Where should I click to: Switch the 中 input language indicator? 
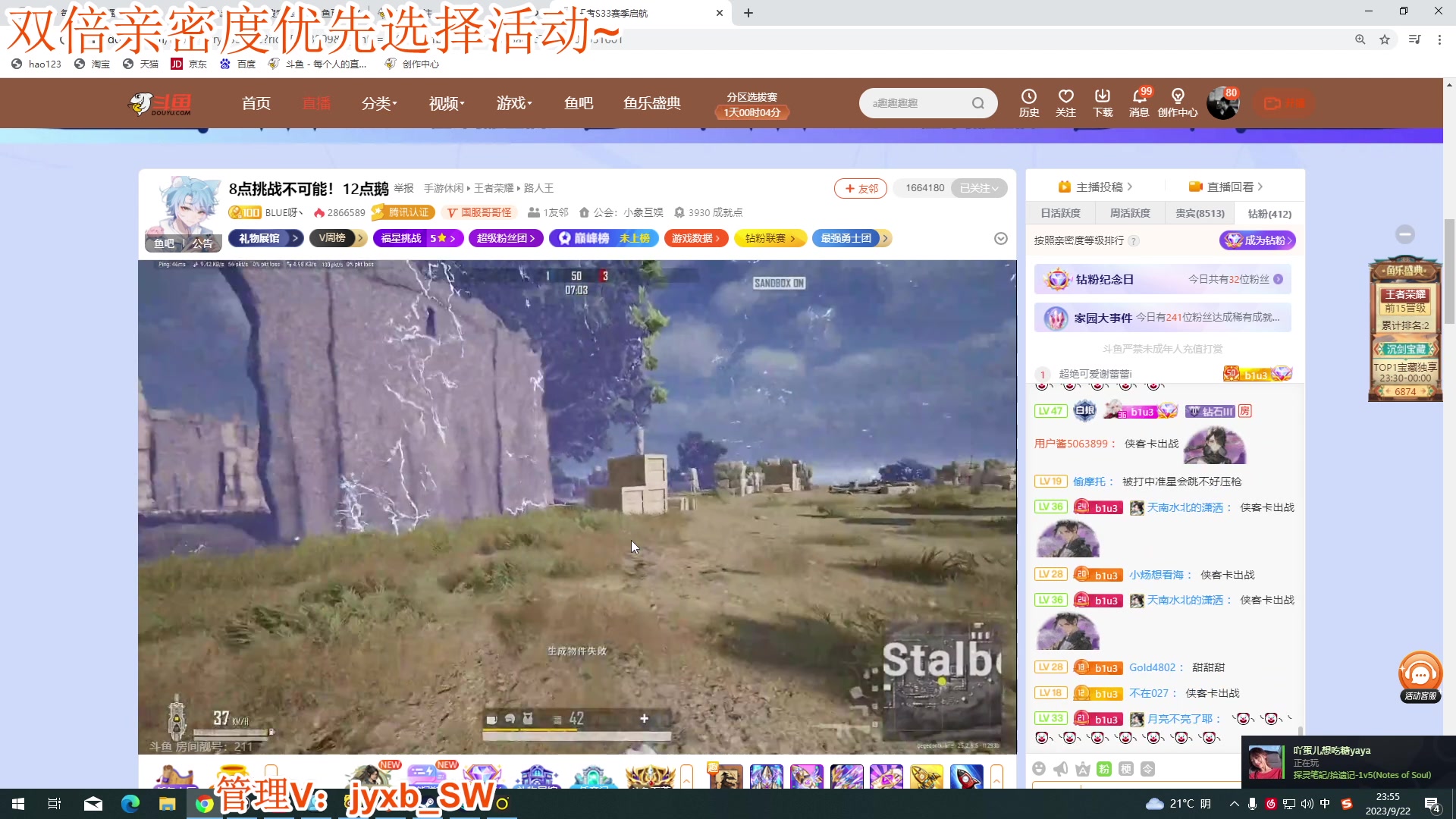click(1325, 804)
